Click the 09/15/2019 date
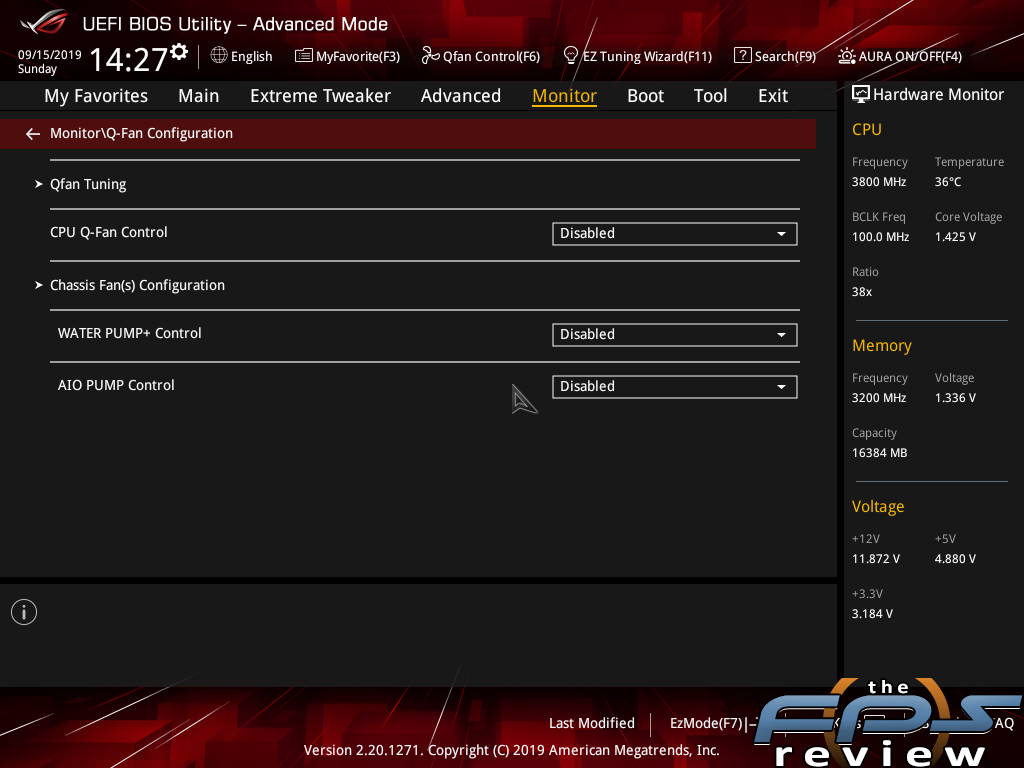Viewport: 1024px width, 768px height. pos(49,55)
